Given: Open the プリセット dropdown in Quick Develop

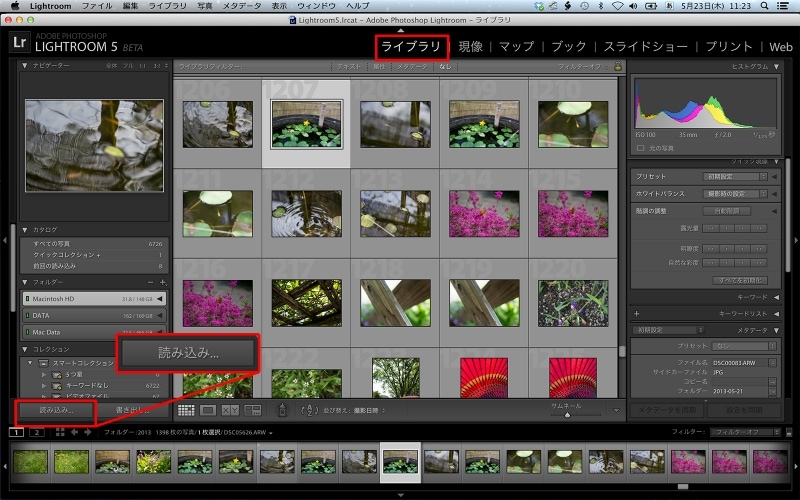Looking at the screenshot, I should tap(735, 176).
